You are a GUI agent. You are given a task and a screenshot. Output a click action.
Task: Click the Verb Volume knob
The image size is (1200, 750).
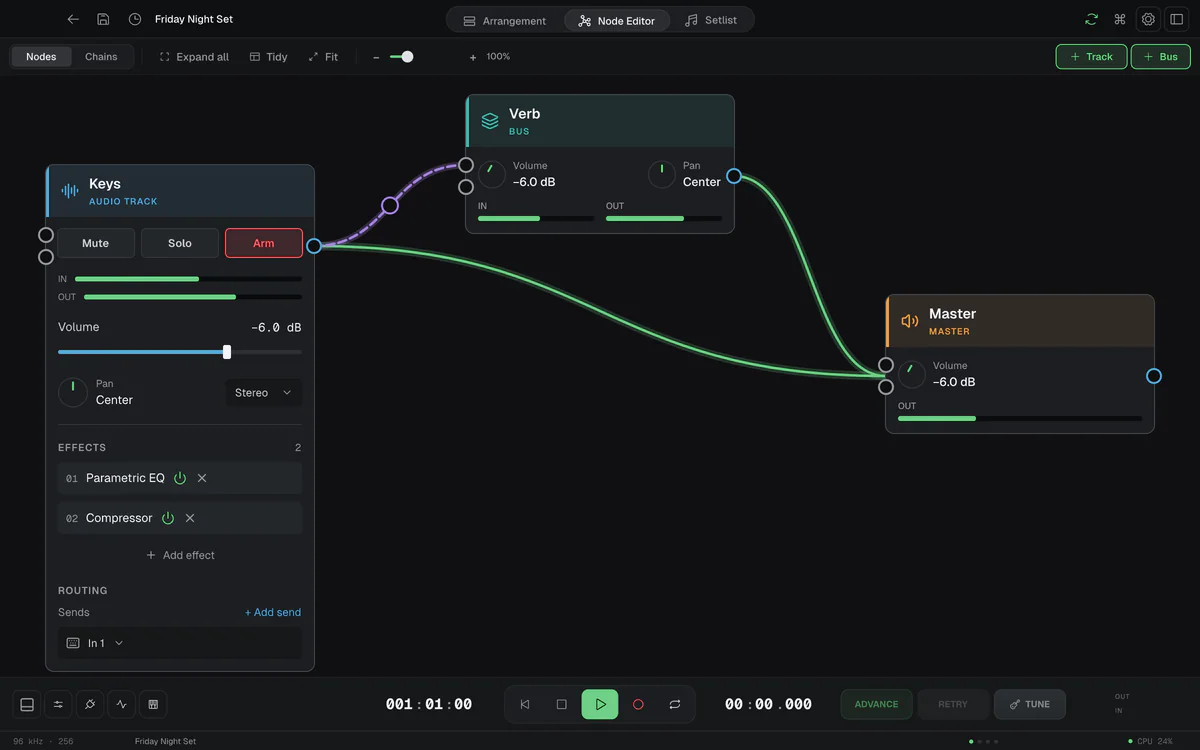coord(492,174)
